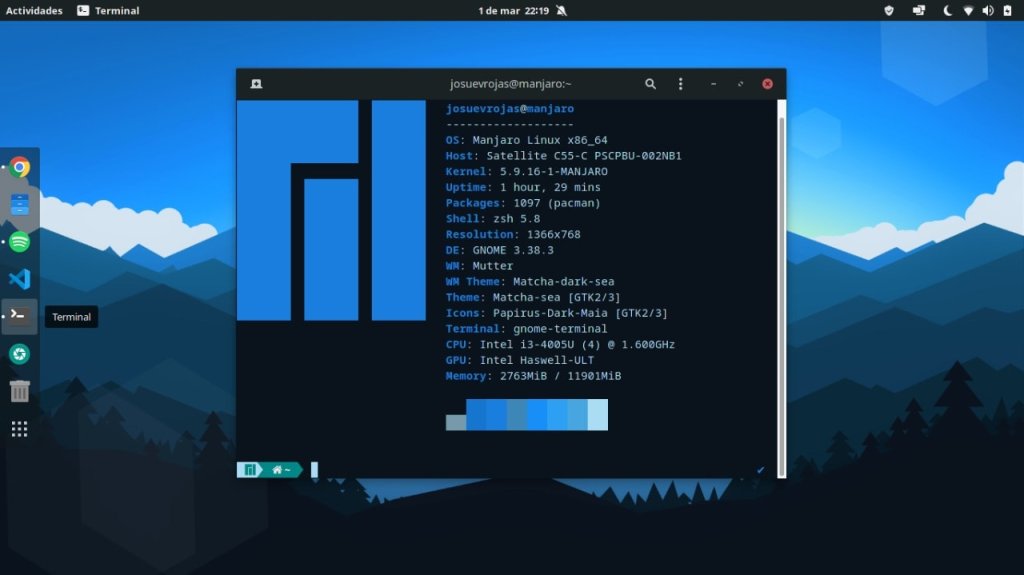Launch Visual Studio Code from dock
The height and width of the screenshot is (575, 1024).
20,279
